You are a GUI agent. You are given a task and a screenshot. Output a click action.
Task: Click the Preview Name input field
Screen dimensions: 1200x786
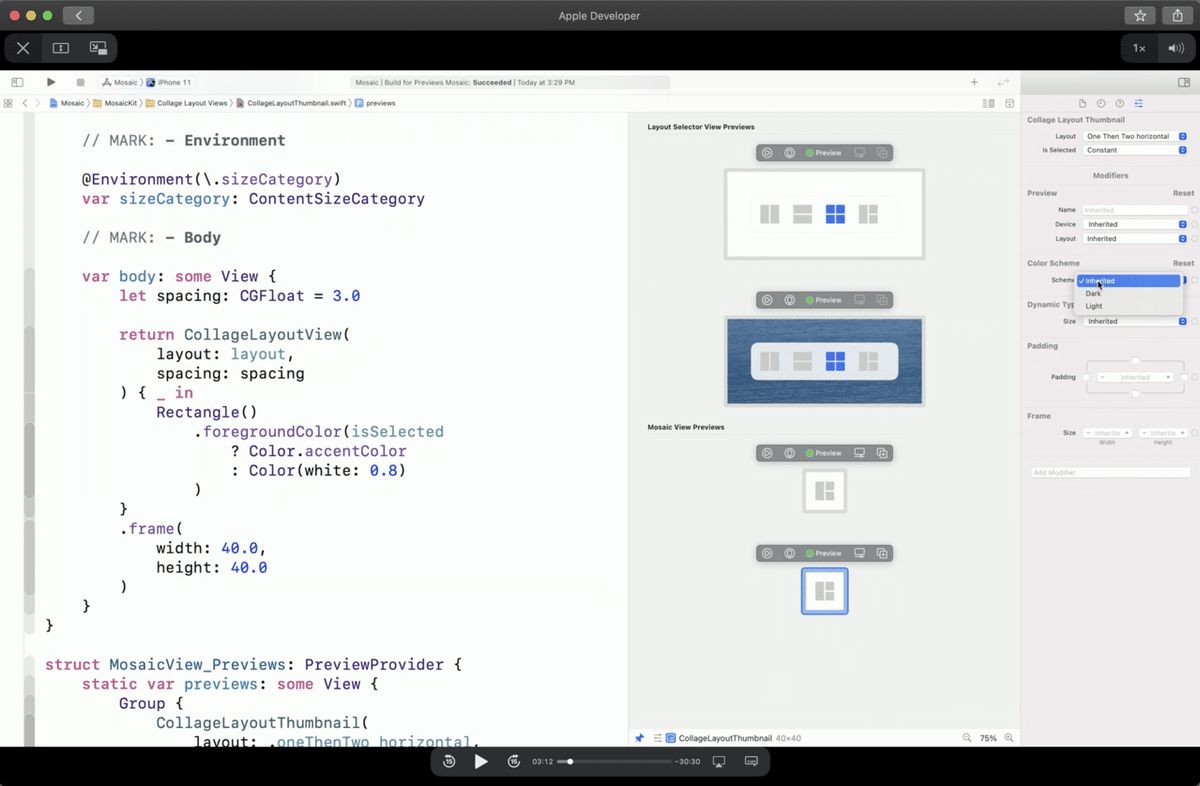pos(1135,210)
